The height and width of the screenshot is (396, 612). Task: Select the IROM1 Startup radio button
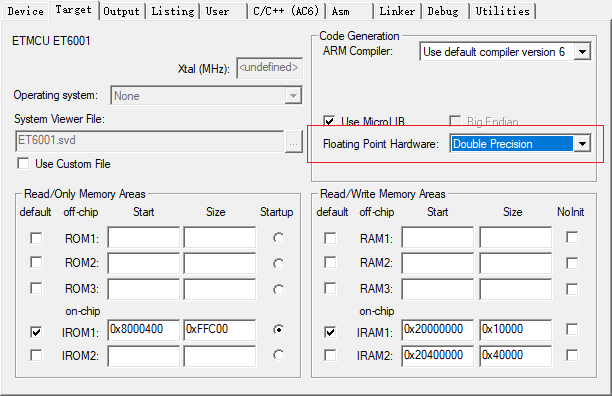278,330
